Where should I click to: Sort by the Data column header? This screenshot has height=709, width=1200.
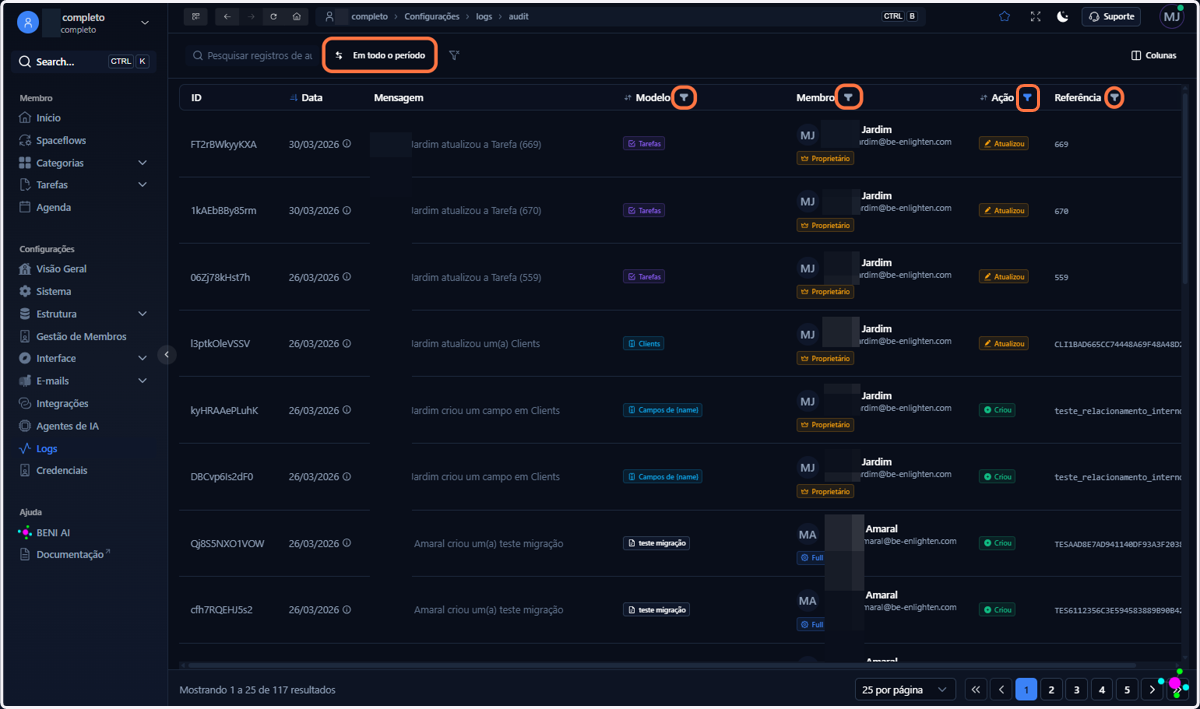pyautogui.click(x=306, y=98)
